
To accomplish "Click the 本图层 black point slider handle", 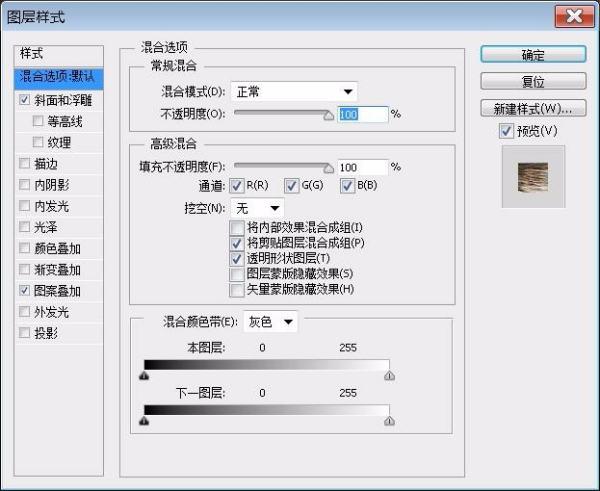I will (x=144, y=377).
